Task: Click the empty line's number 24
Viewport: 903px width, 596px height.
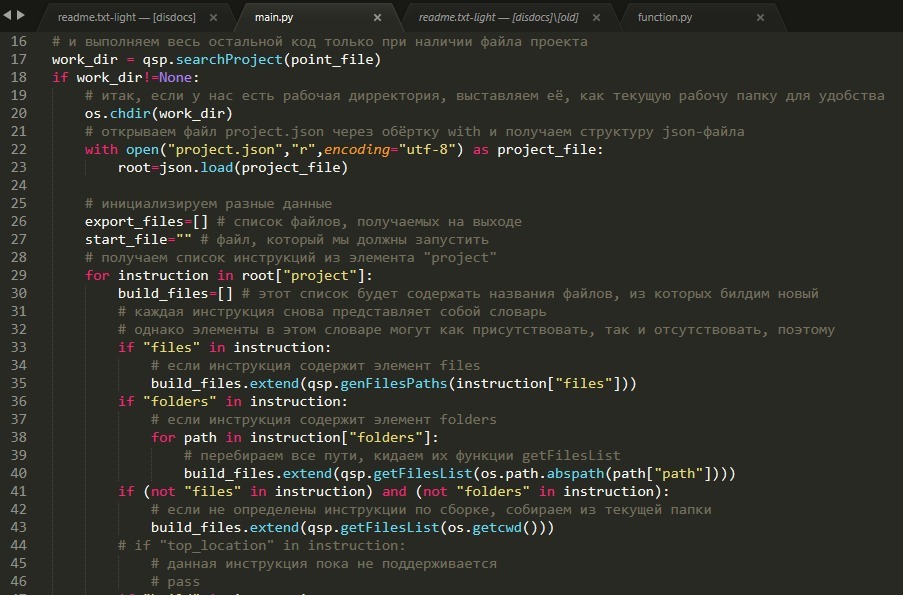Action: pyautogui.click(x=18, y=185)
